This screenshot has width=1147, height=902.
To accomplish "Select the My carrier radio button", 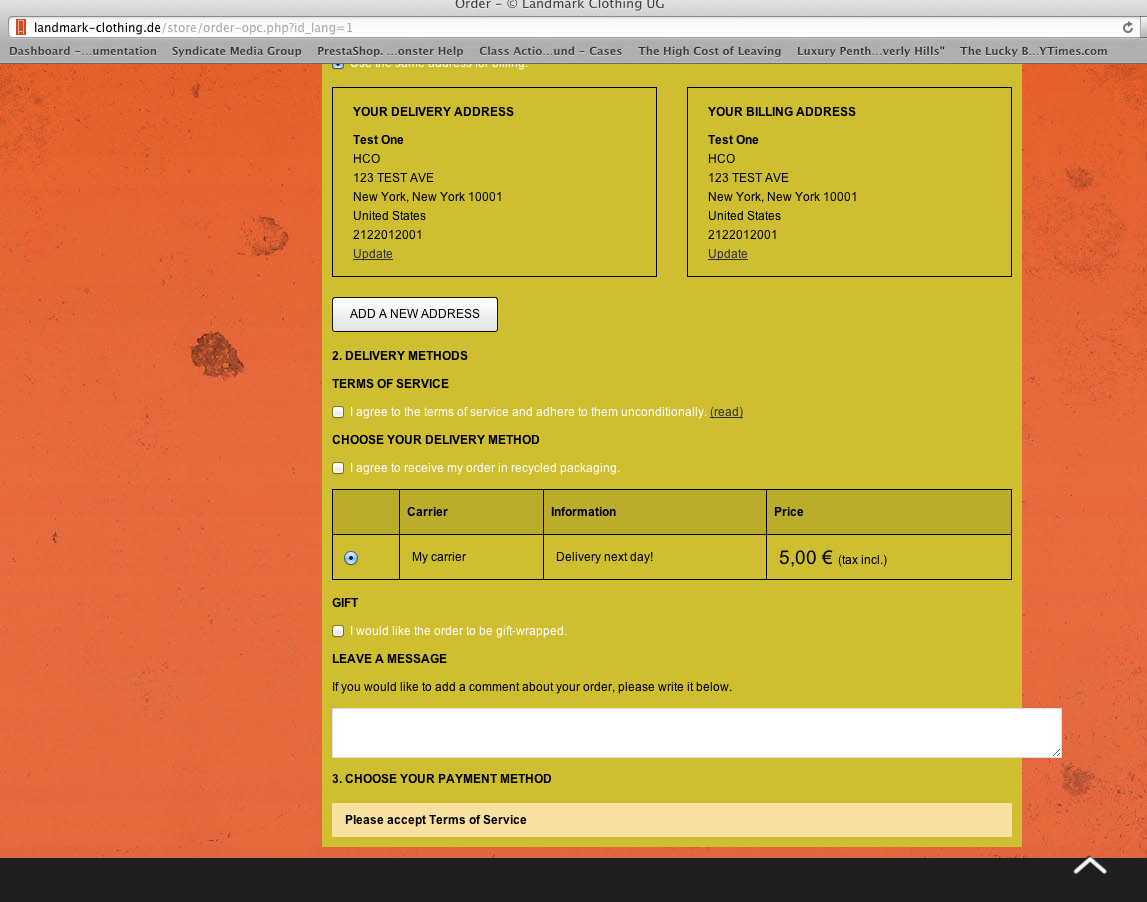I will [x=351, y=558].
